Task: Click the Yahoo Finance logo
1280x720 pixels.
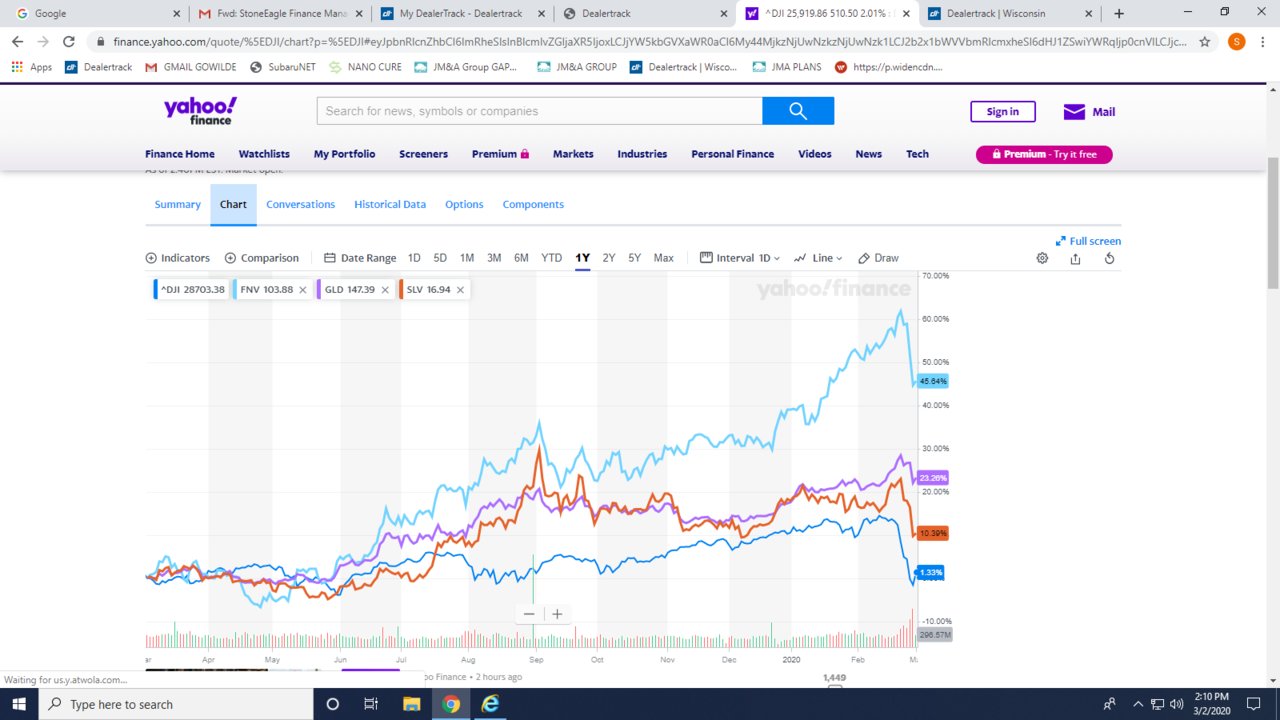Action: coord(200,111)
